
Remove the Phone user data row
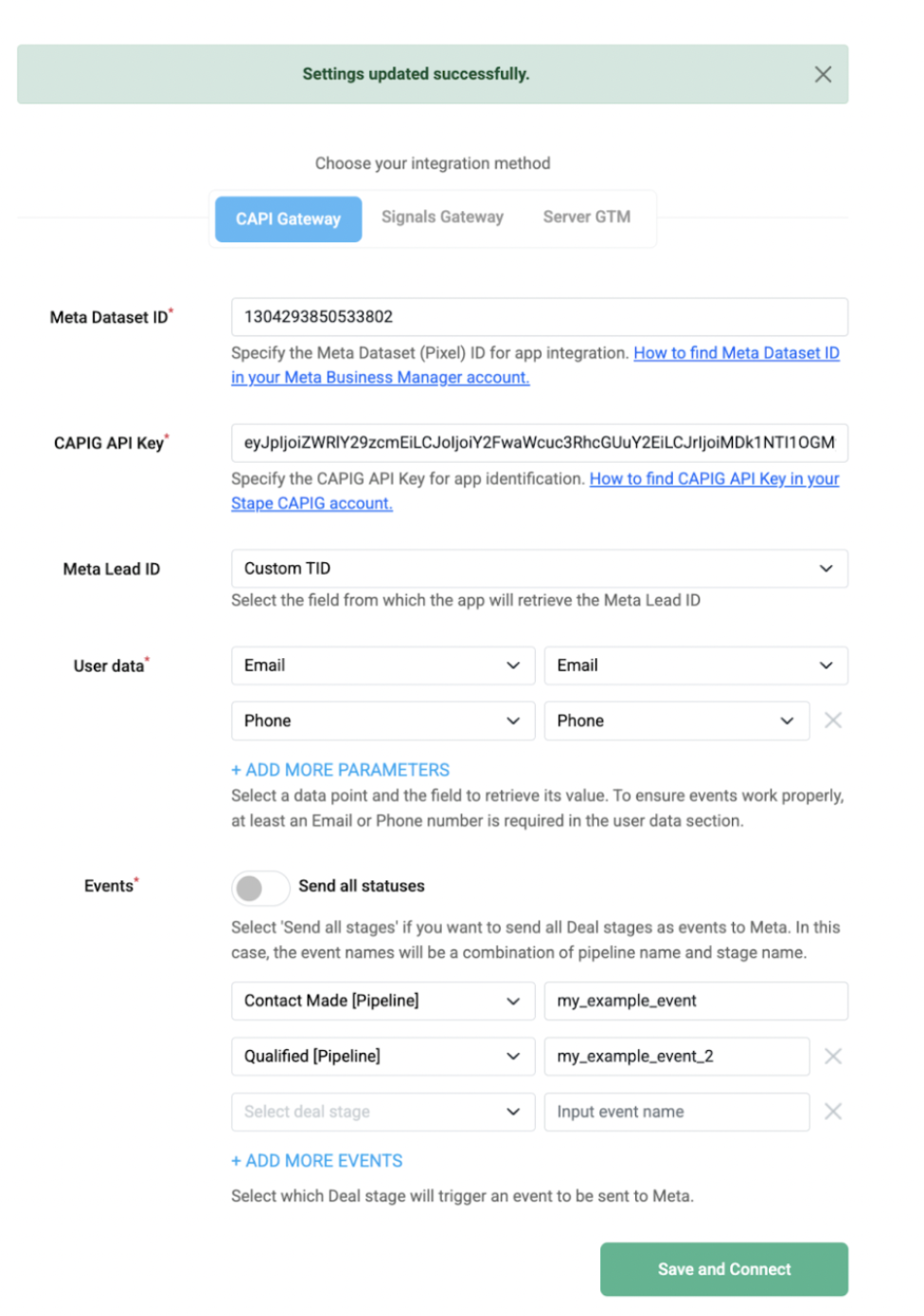point(832,720)
